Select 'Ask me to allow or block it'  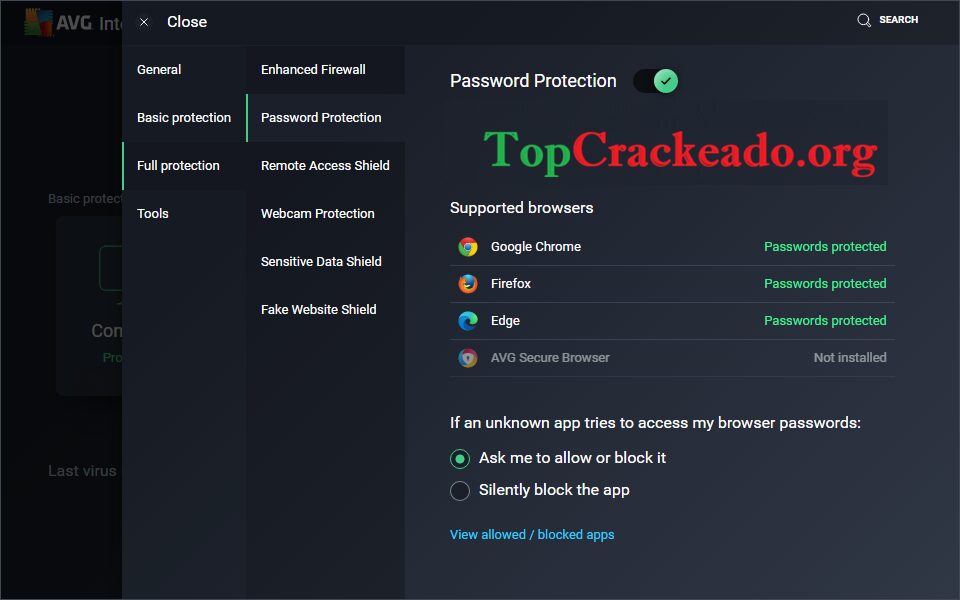[460, 458]
